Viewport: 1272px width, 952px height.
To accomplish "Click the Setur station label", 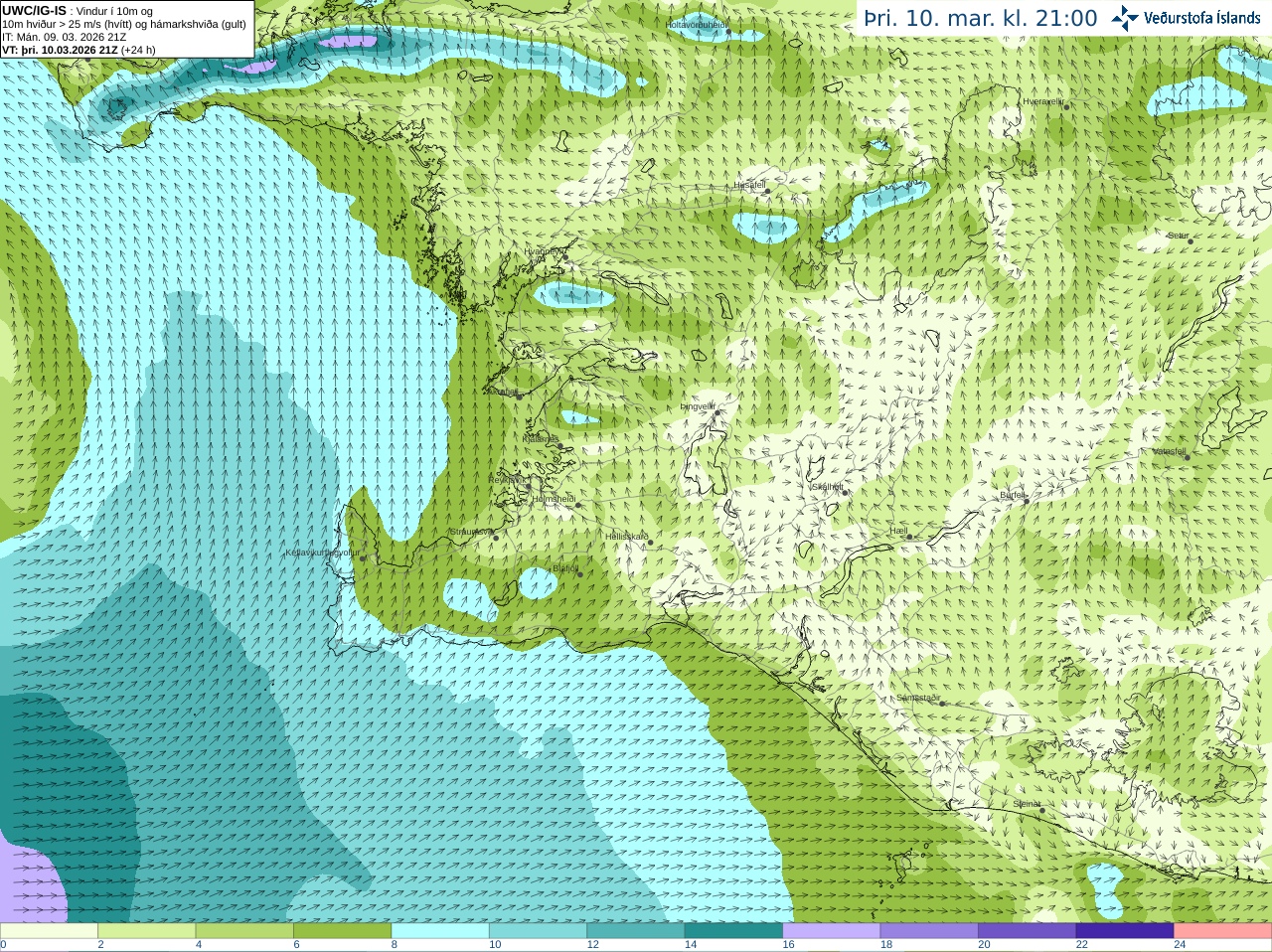I will [1178, 237].
